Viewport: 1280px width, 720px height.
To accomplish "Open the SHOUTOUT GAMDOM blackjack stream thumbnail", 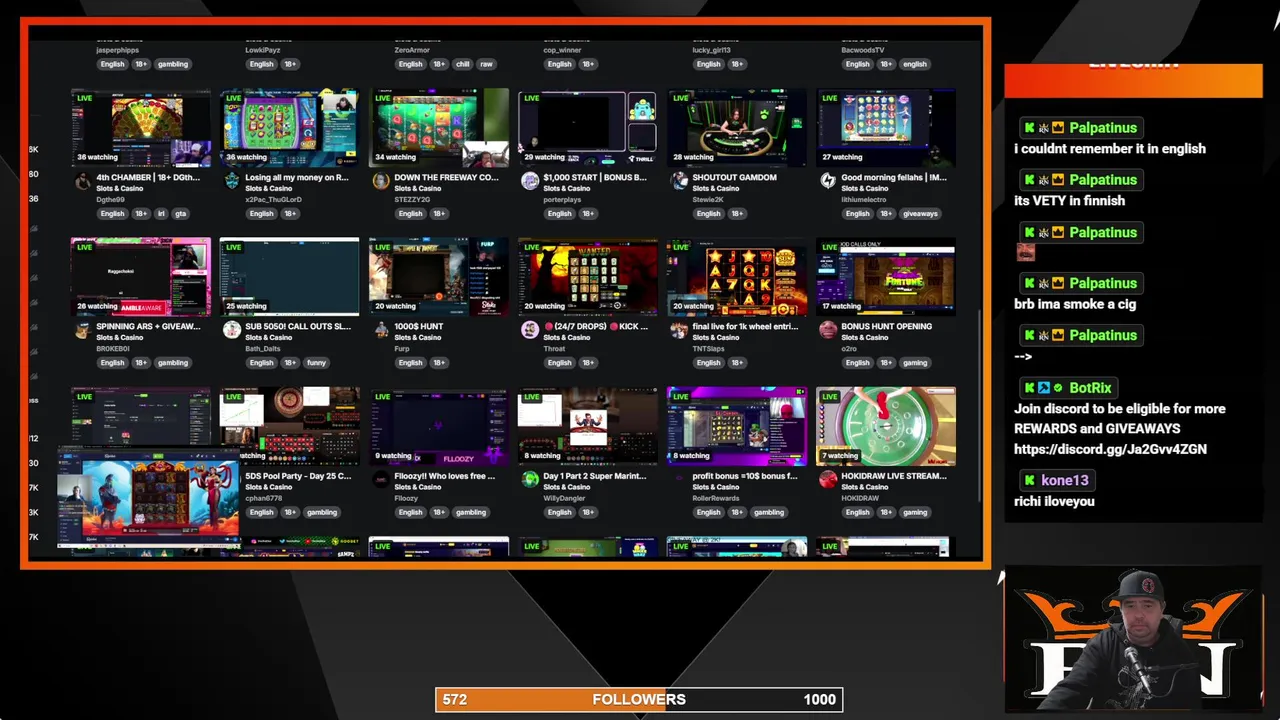I will tap(737, 127).
